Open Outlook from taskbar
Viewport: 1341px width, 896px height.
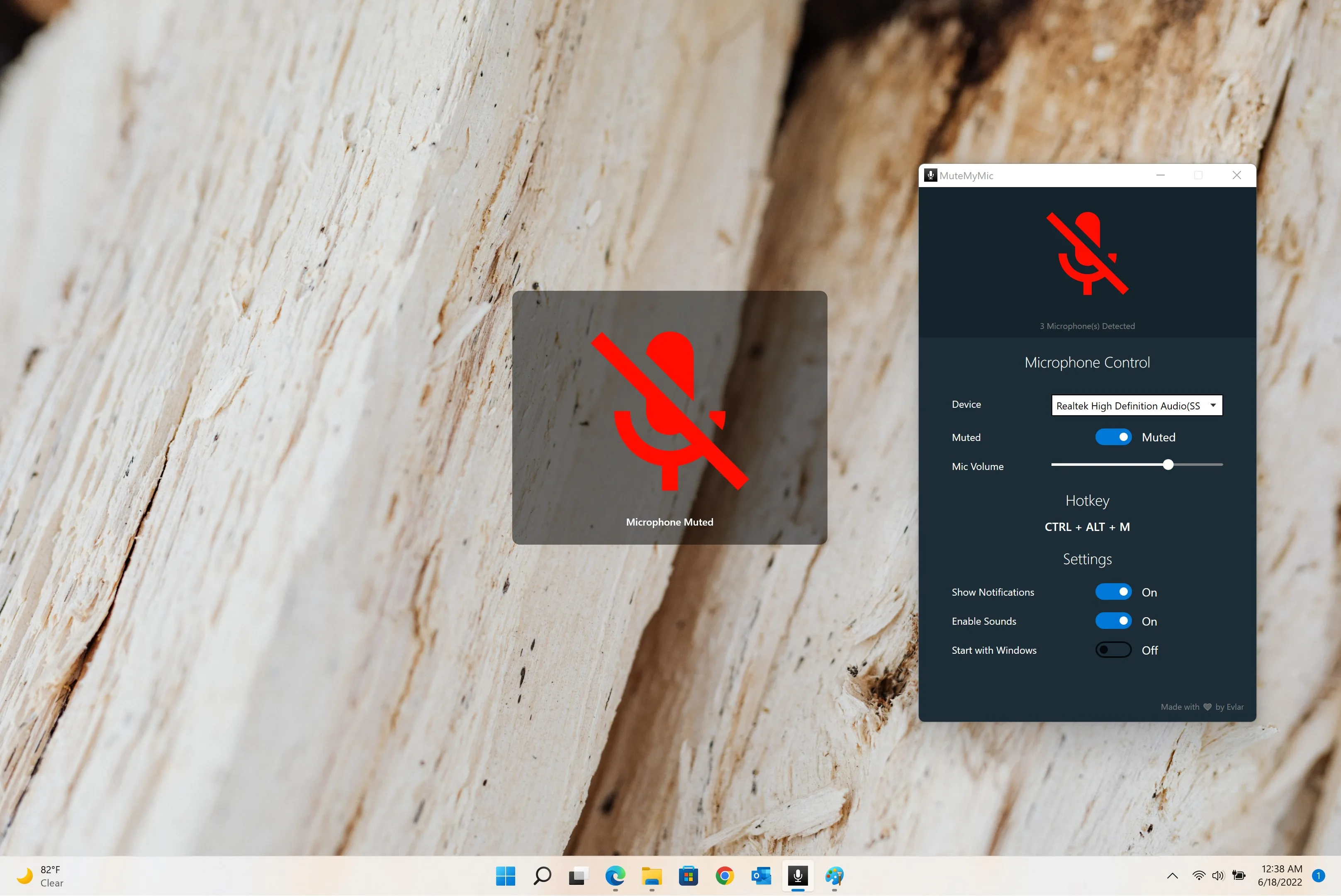(x=761, y=875)
